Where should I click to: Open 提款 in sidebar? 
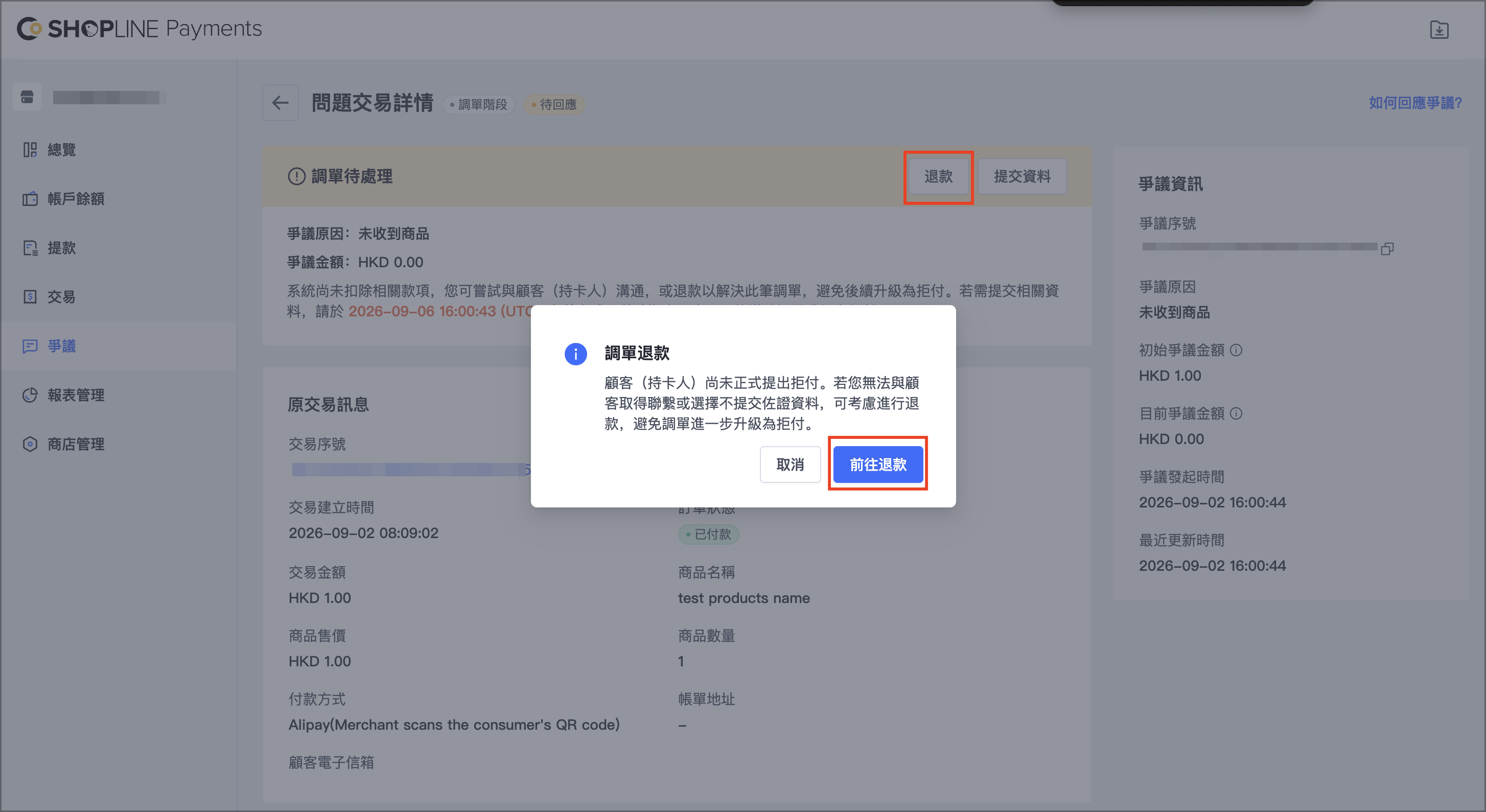(x=118, y=248)
